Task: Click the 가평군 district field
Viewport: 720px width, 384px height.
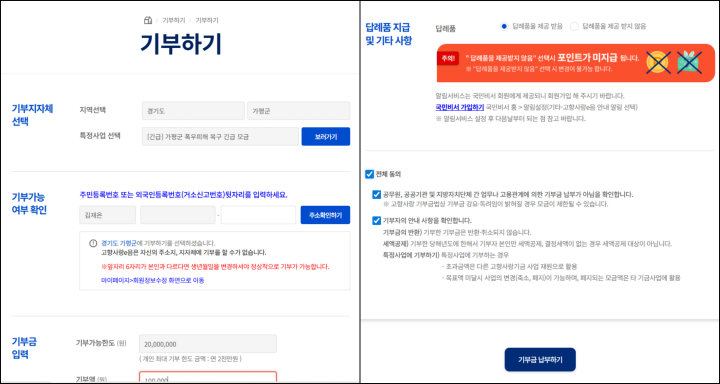Action: [x=299, y=111]
